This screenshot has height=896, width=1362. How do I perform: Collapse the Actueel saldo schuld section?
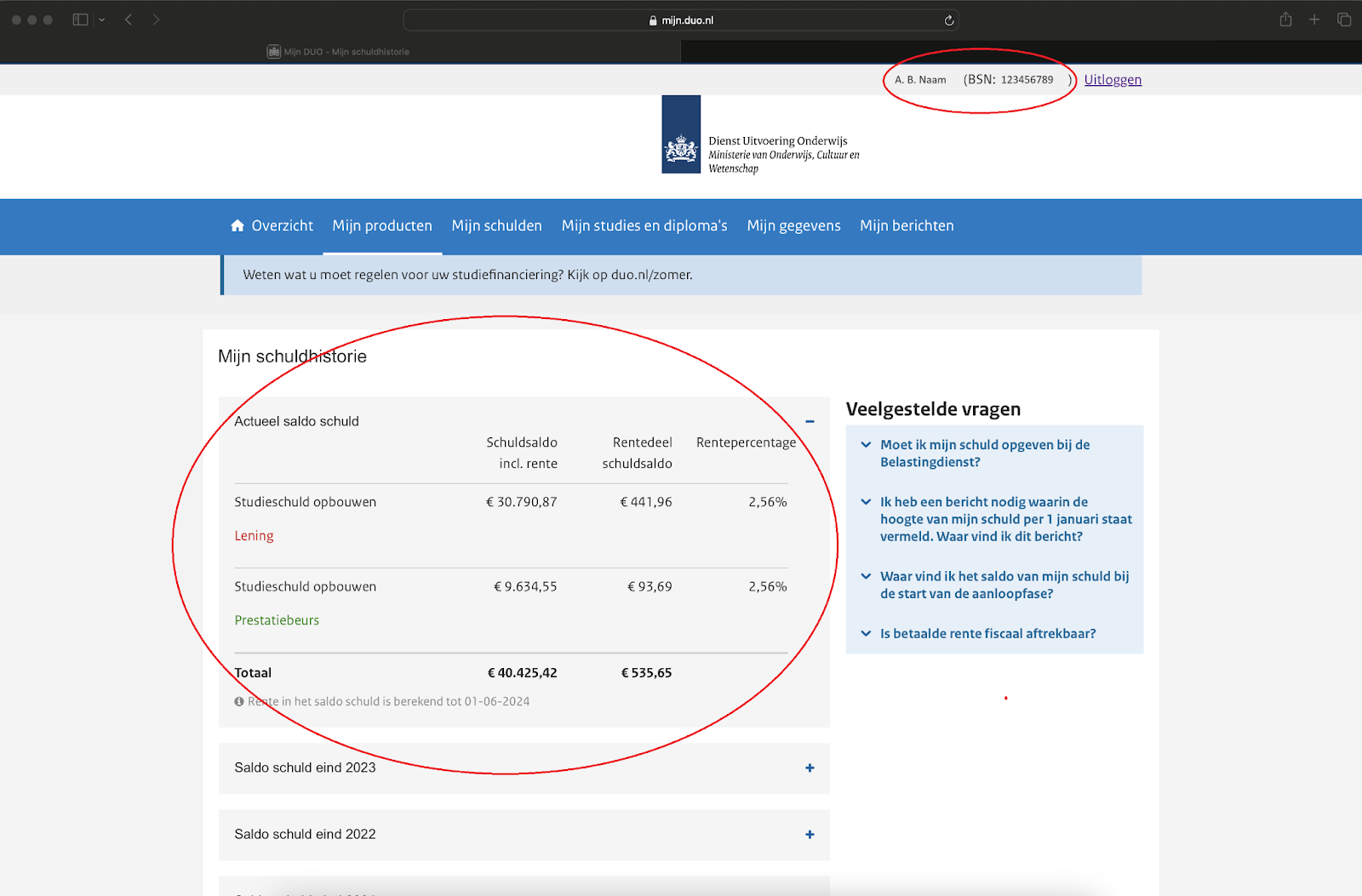pyautogui.click(x=810, y=421)
